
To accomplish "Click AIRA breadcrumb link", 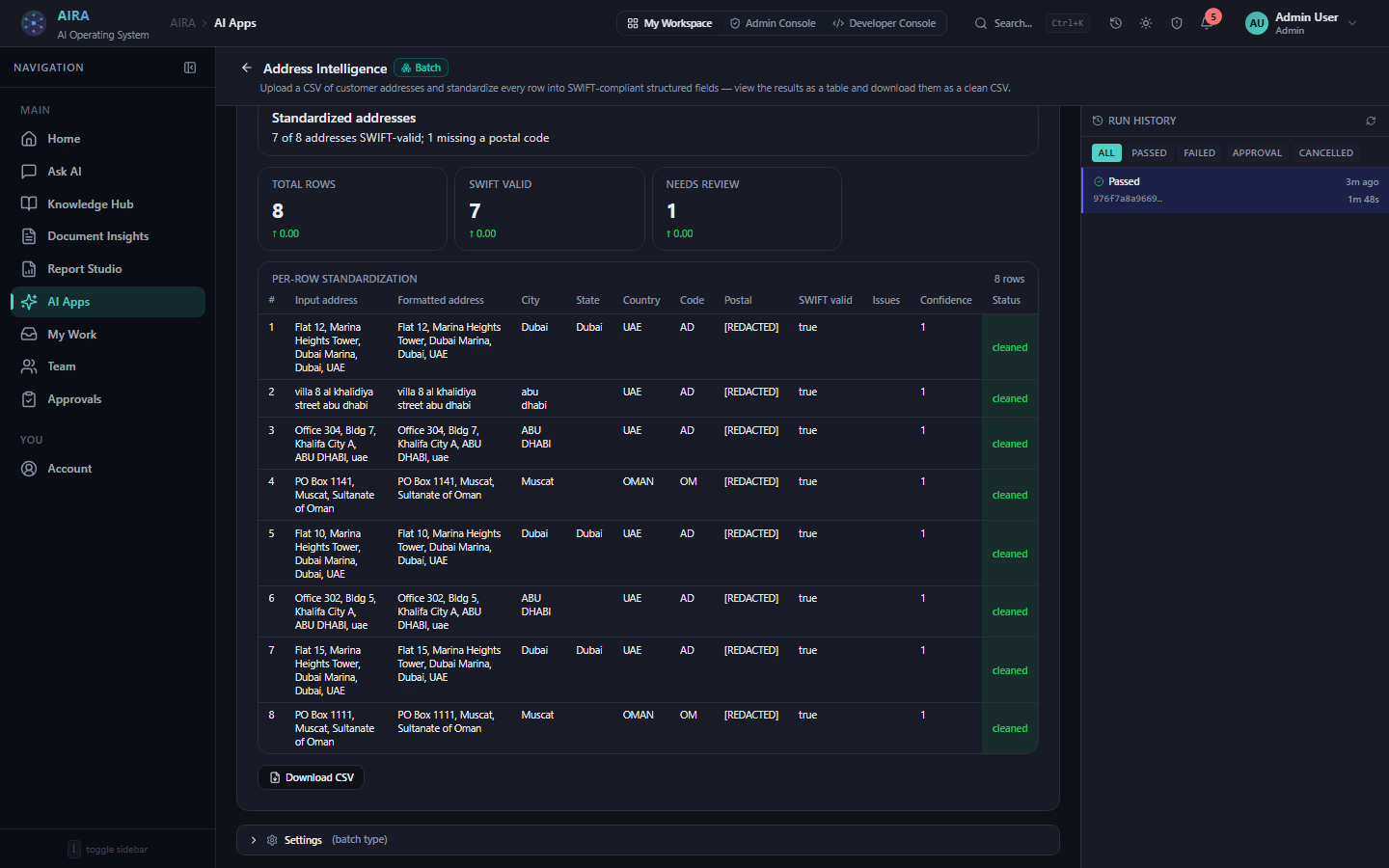I will [x=182, y=23].
